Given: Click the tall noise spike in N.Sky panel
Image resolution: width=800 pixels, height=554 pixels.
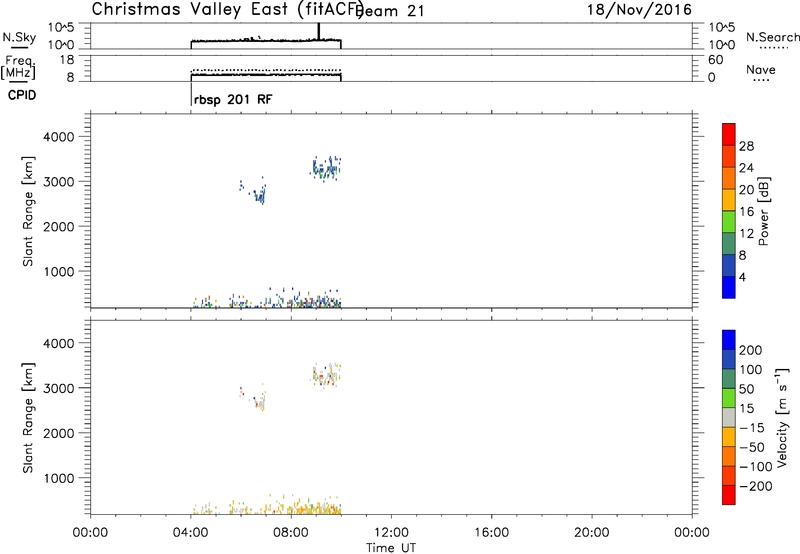Looking at the screenshot, I should [319, 31].
